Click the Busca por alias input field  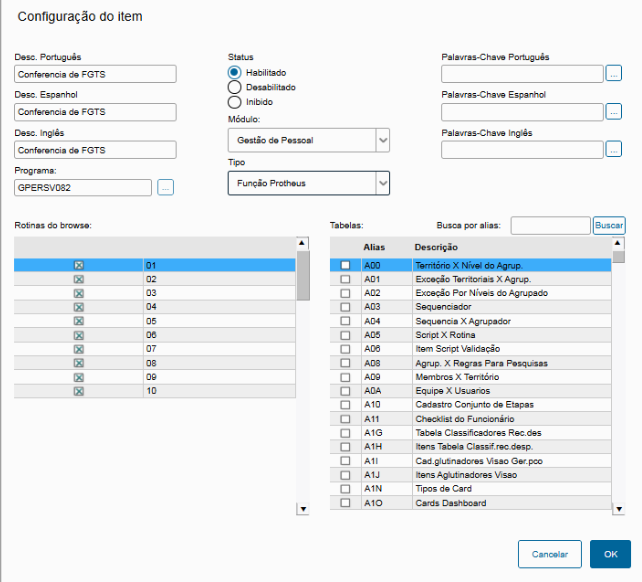(549, 226)
